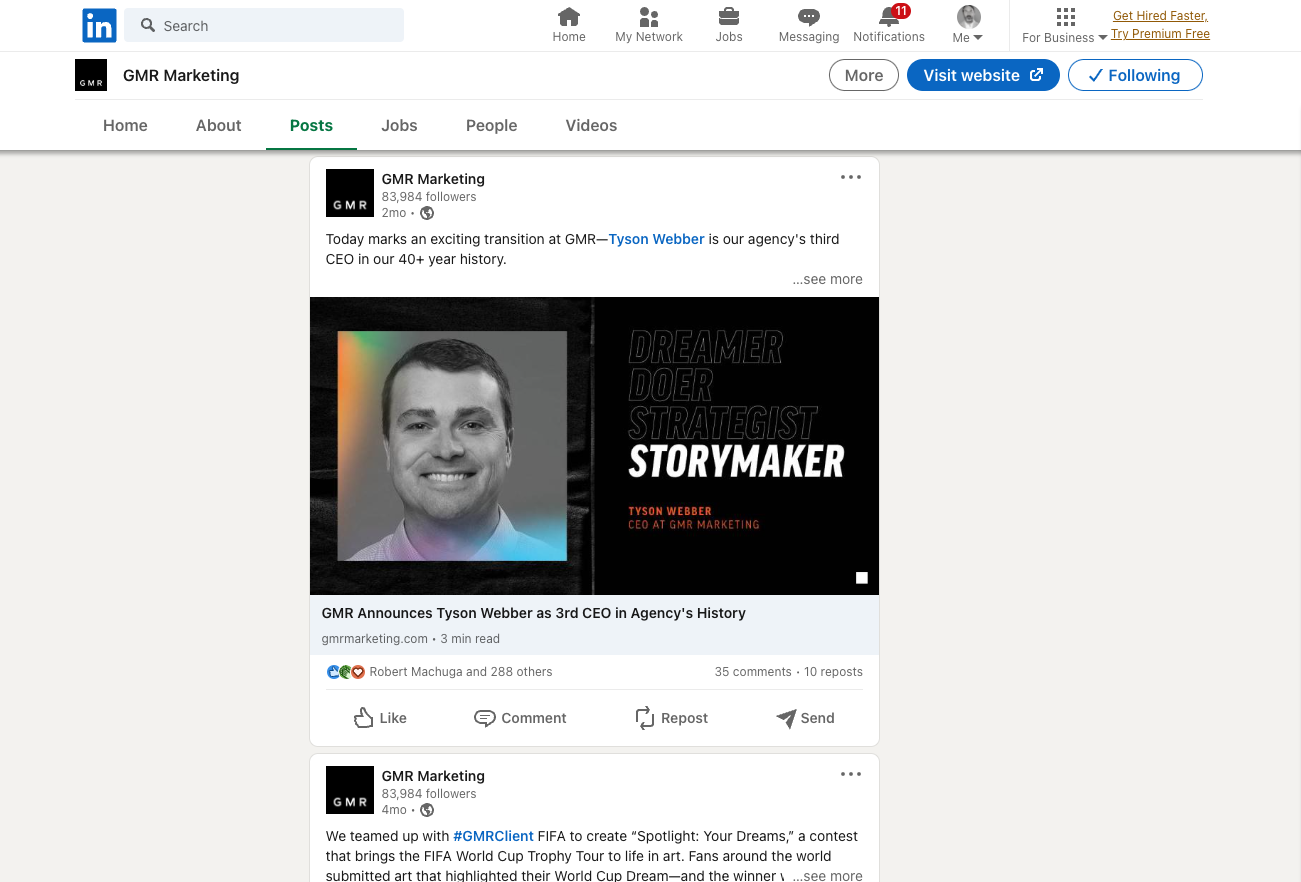Switch to the People tab
Image resolution: width=1301 pixels, height=882 pixels.
[491, 125]
